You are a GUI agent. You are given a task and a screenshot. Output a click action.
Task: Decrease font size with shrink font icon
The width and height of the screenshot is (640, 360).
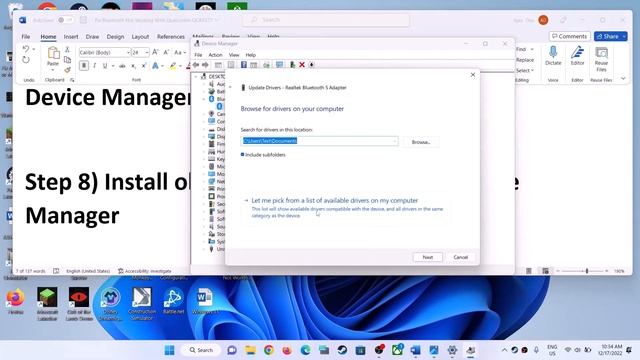coord(166,52)
